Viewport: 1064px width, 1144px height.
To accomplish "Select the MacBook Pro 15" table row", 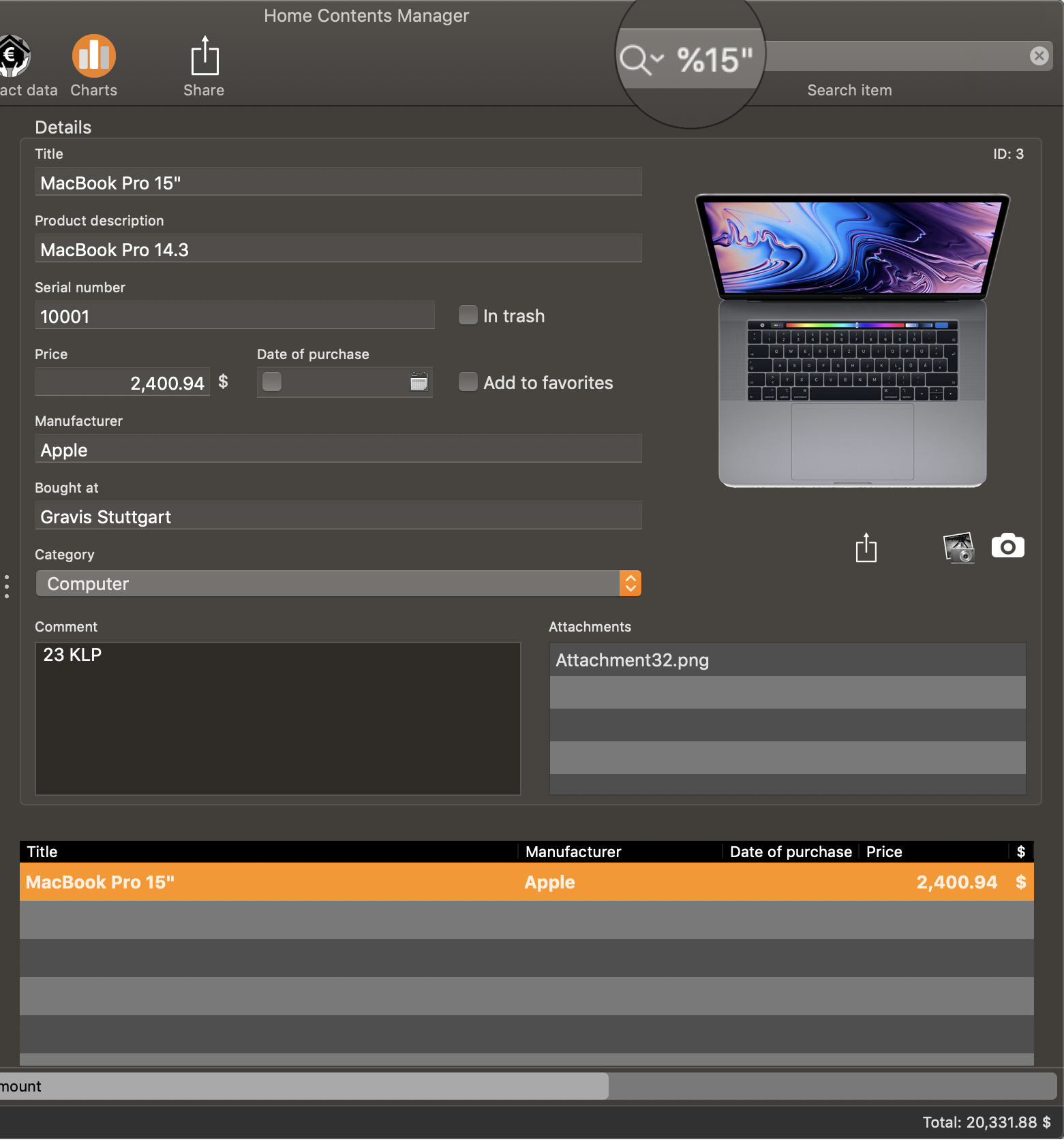I will 527,882.
